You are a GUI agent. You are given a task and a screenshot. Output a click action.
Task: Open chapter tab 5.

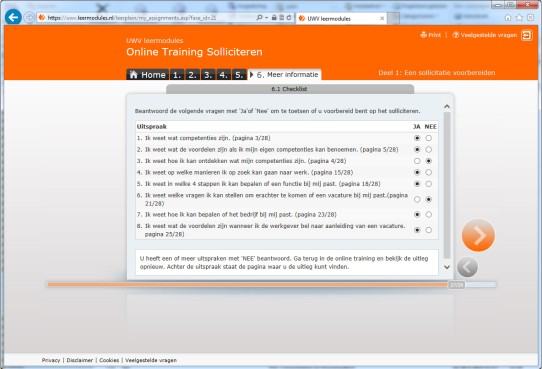[239, 75]
